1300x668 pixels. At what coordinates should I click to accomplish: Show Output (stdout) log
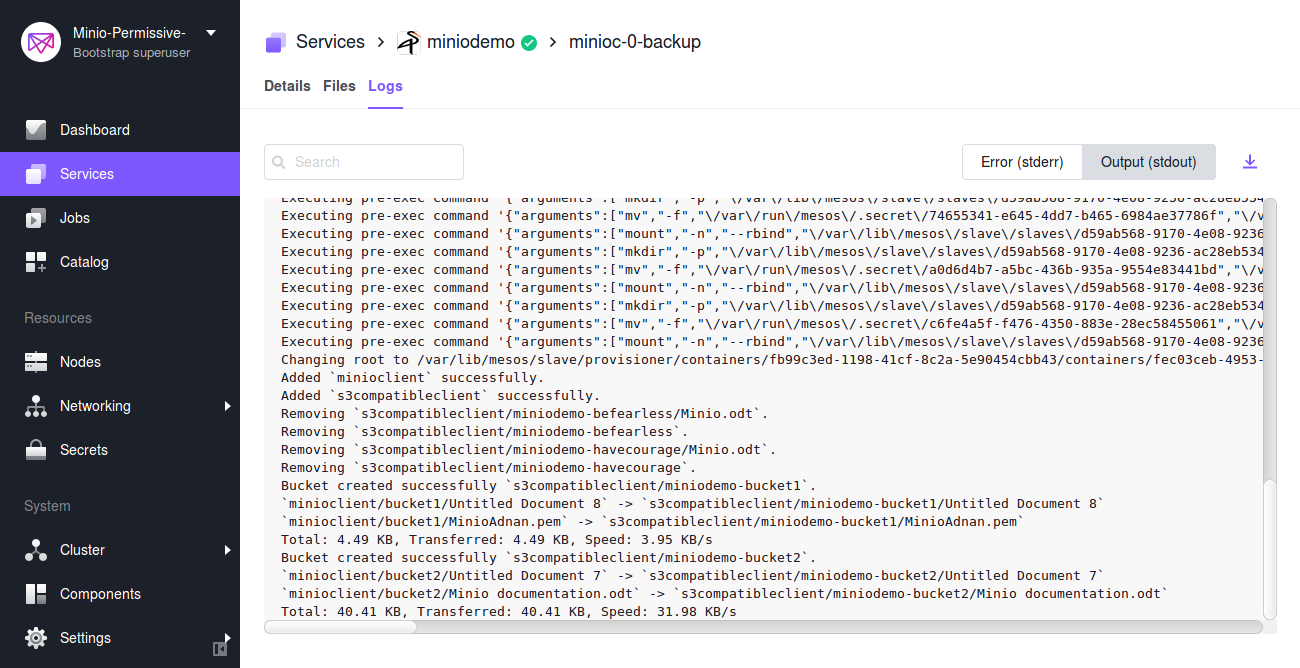pos(1148,162)
